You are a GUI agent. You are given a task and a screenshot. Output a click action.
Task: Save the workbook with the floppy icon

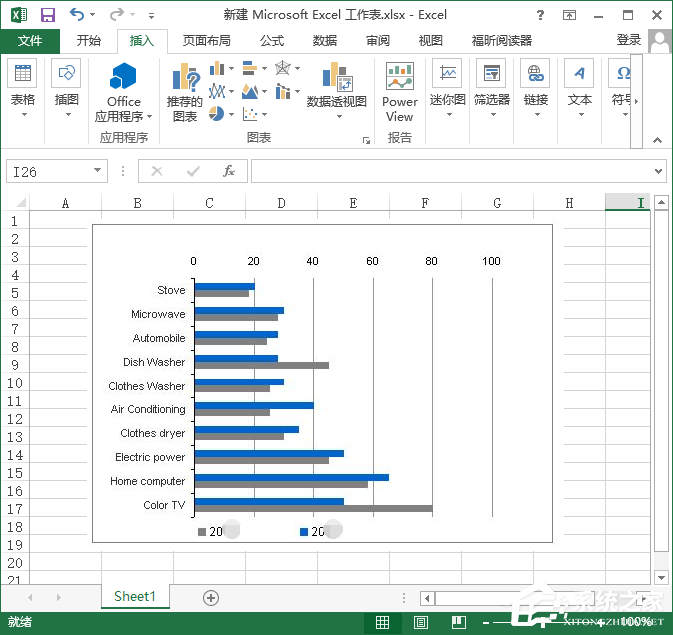[x=48, y=15]
